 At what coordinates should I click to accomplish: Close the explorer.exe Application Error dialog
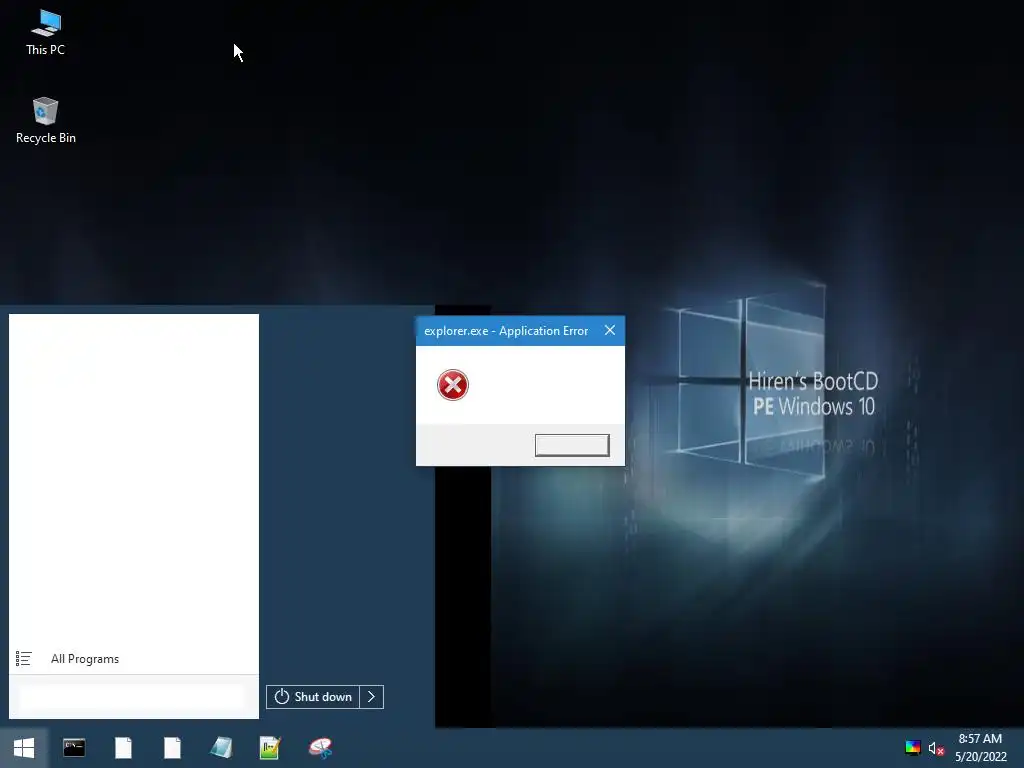(610, 330)
